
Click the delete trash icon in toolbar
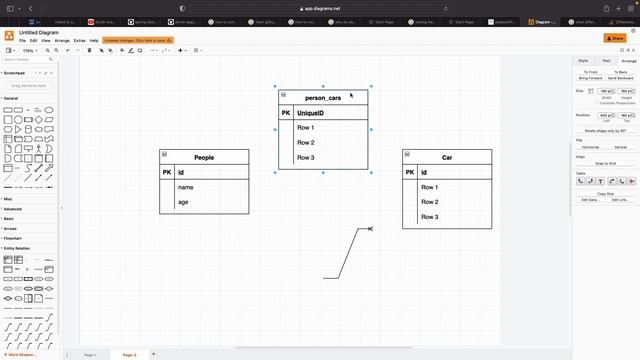(89, 51)
